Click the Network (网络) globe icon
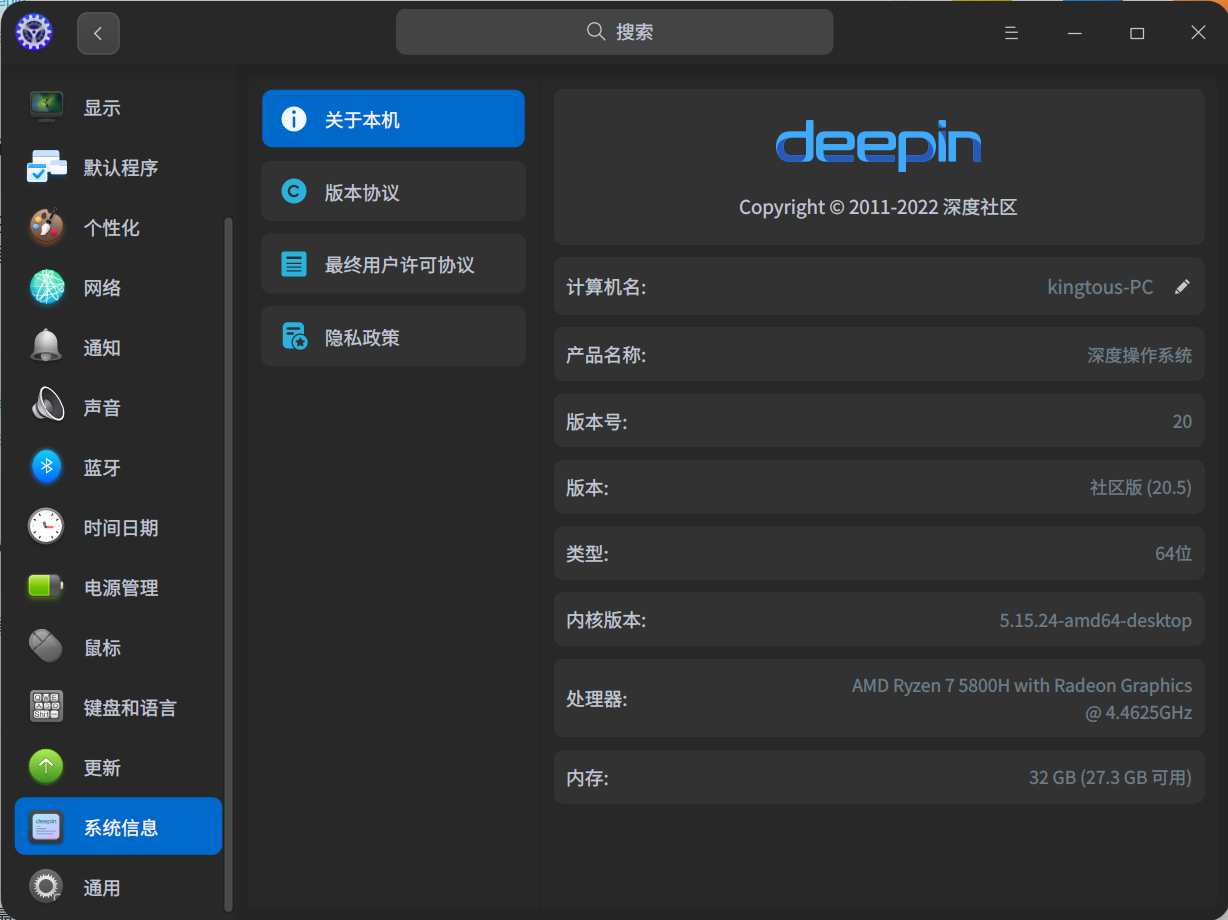 pos(46,287)
